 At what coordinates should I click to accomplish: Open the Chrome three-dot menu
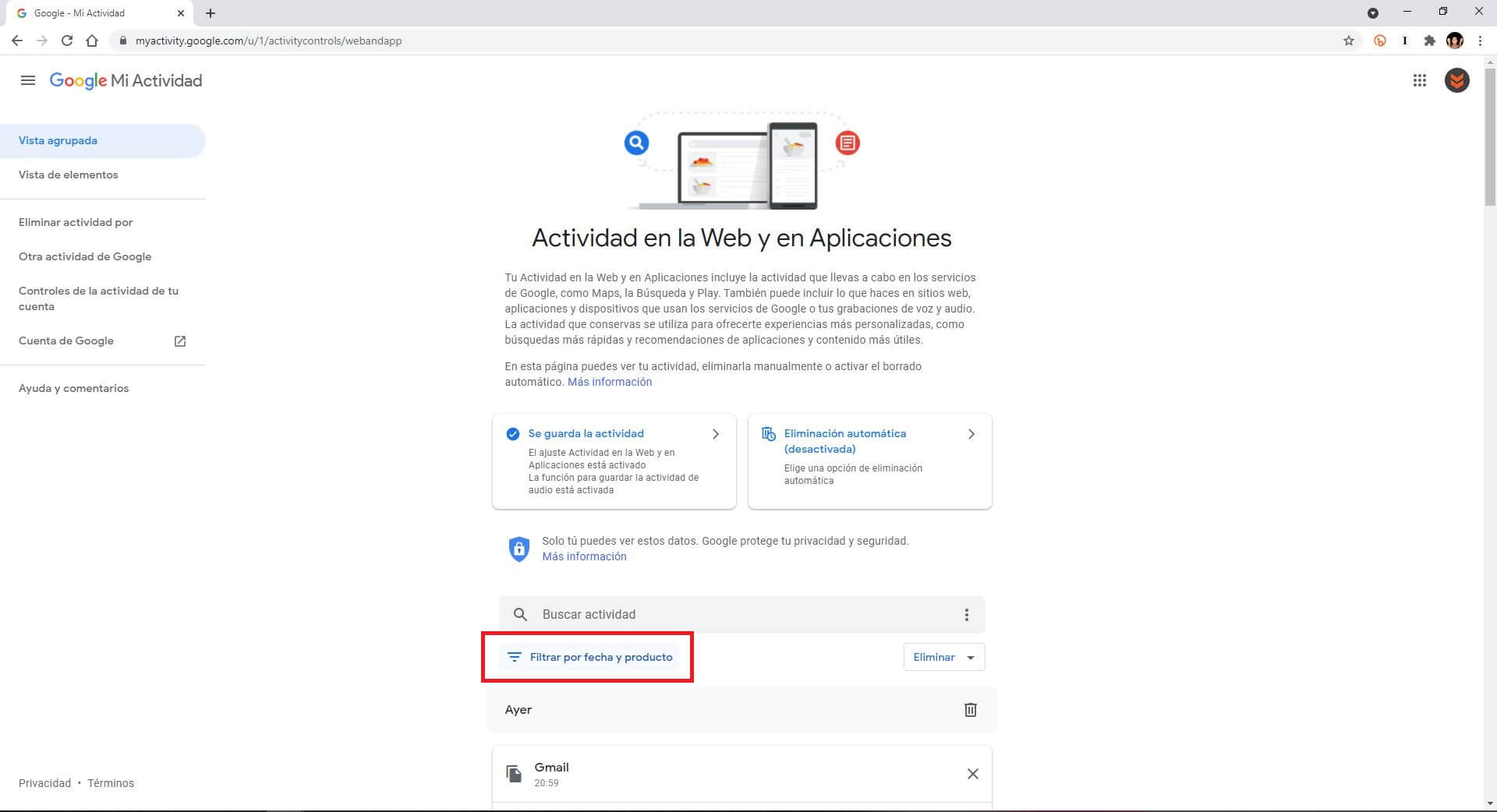(x=1480, y=41)
